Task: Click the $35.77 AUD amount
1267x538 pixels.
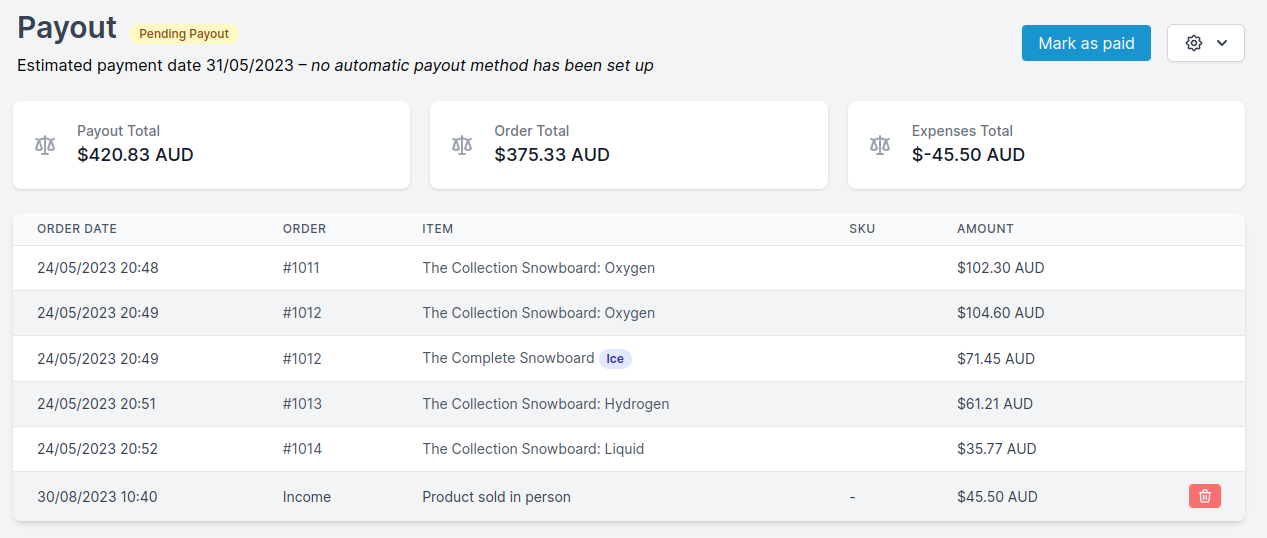Action: click(997, 449)
